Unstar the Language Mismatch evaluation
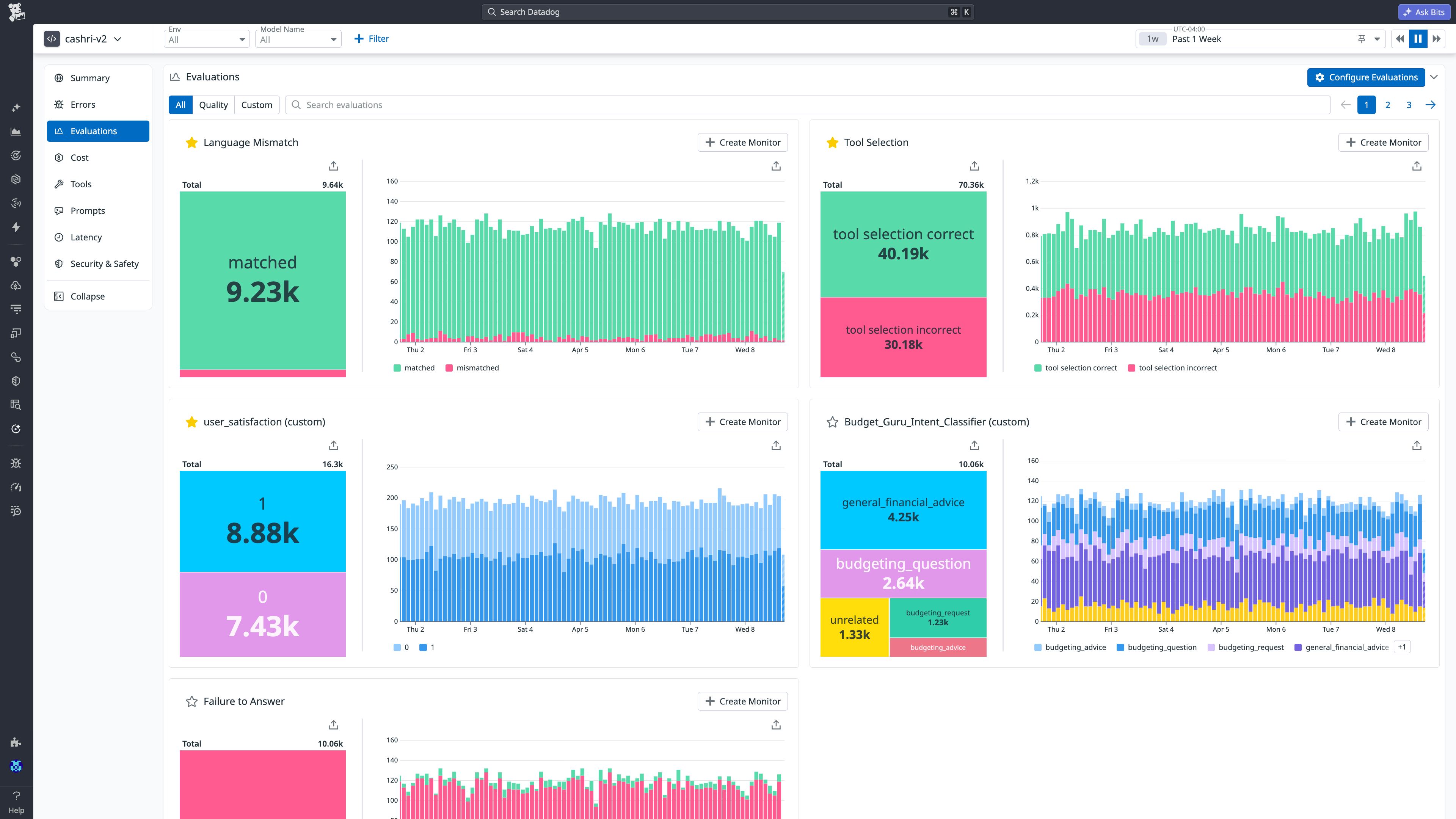The image size is (1456, 819). (x=191, y=143)
